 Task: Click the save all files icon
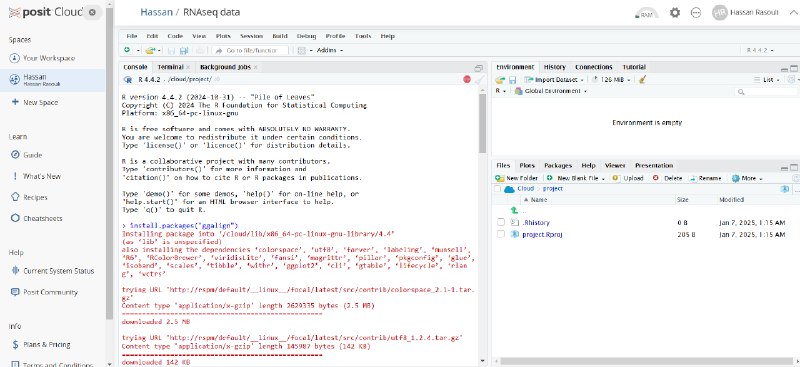[x=184, y=51]
